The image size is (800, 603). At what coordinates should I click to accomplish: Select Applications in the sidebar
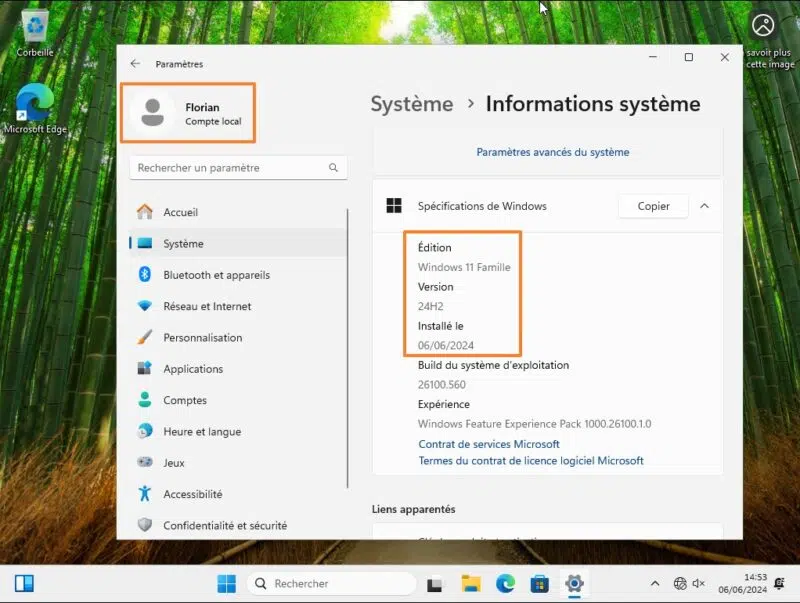tap(197, 369)
